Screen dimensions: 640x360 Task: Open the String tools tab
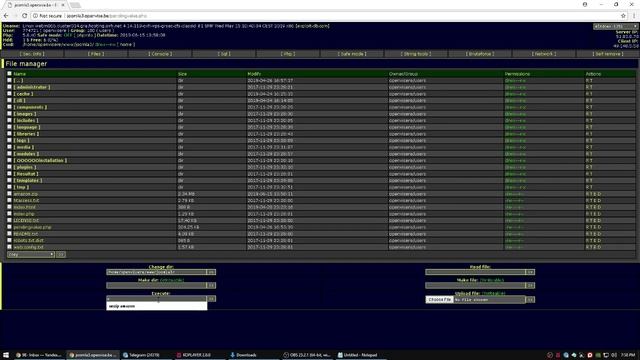(416, 54)
